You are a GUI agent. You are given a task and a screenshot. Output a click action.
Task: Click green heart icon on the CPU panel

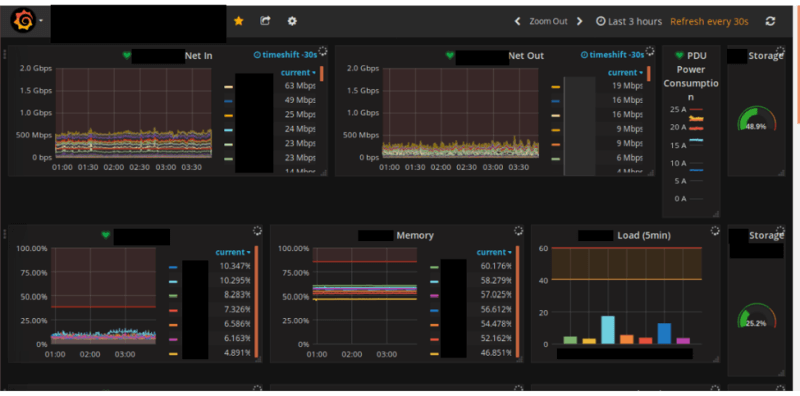(106, 235)
